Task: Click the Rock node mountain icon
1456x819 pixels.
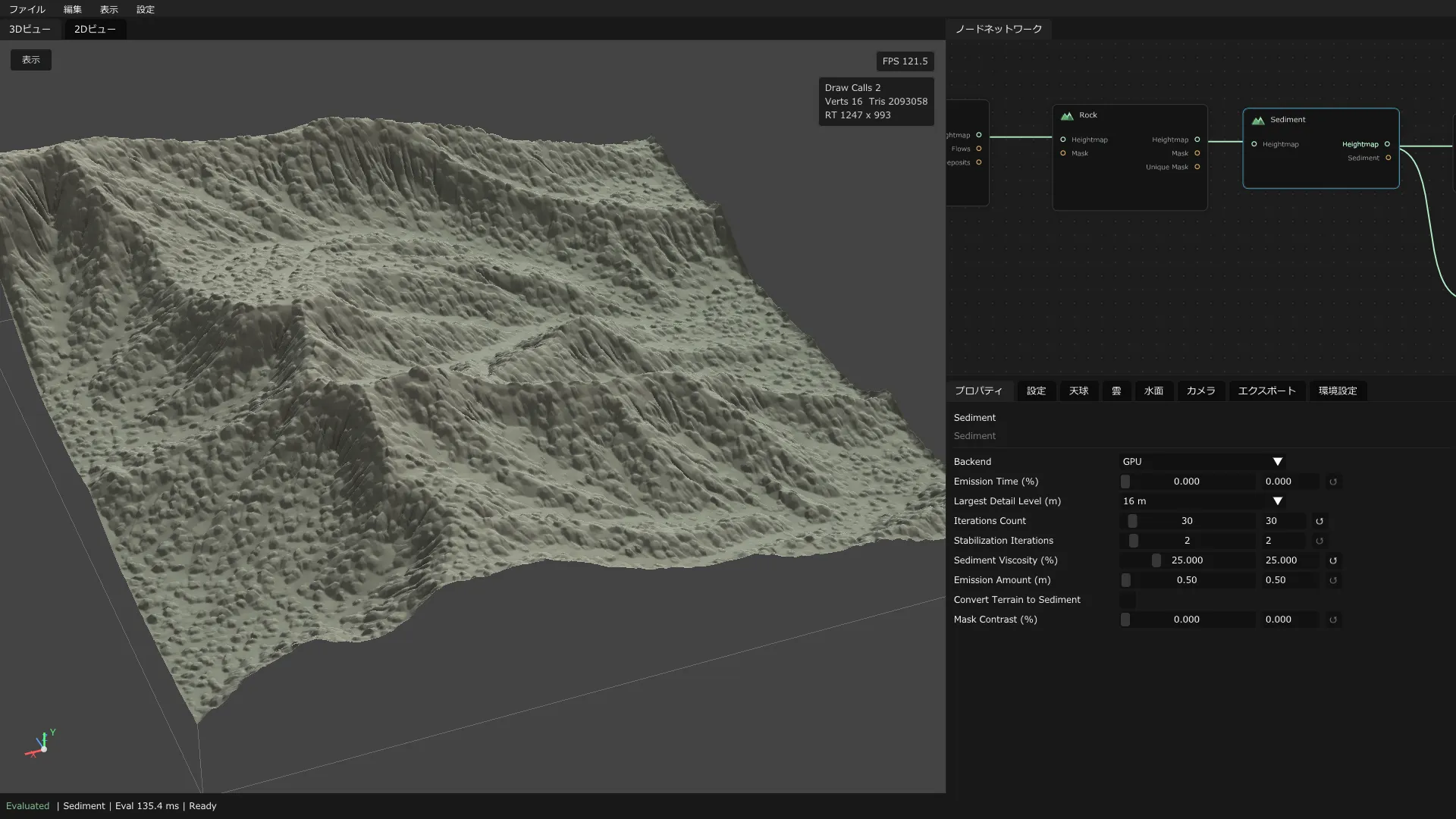Action: tap(1067, 115)
